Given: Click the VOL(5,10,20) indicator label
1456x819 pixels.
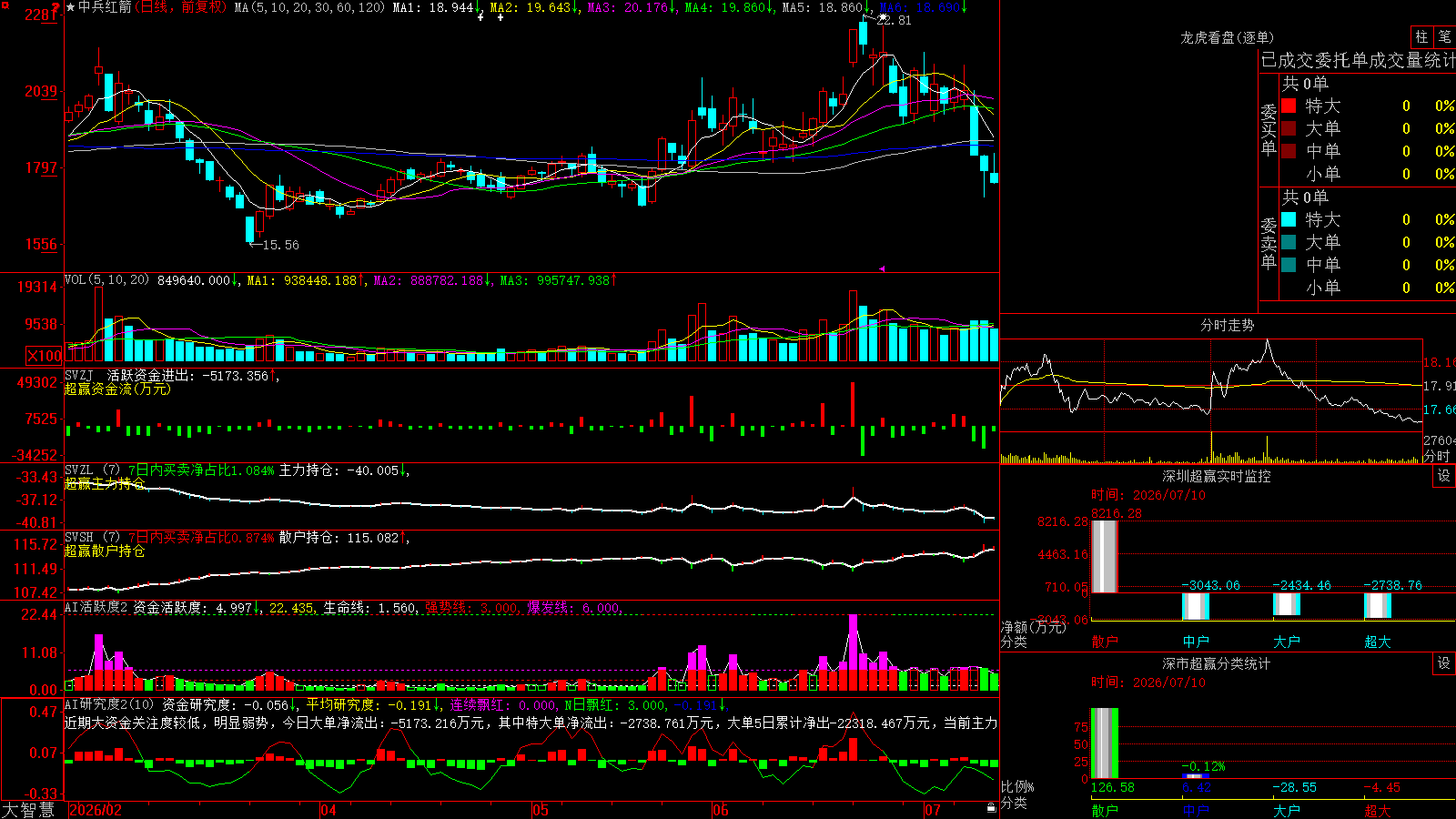Looking at the screenshot, I should click(x=106, y=280).
